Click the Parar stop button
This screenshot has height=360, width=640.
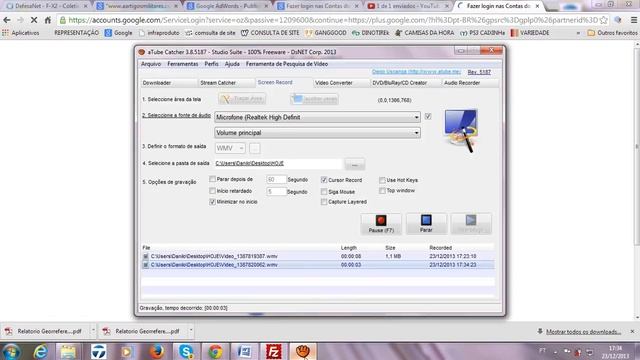pyautogui.click(x=426, y=224)
